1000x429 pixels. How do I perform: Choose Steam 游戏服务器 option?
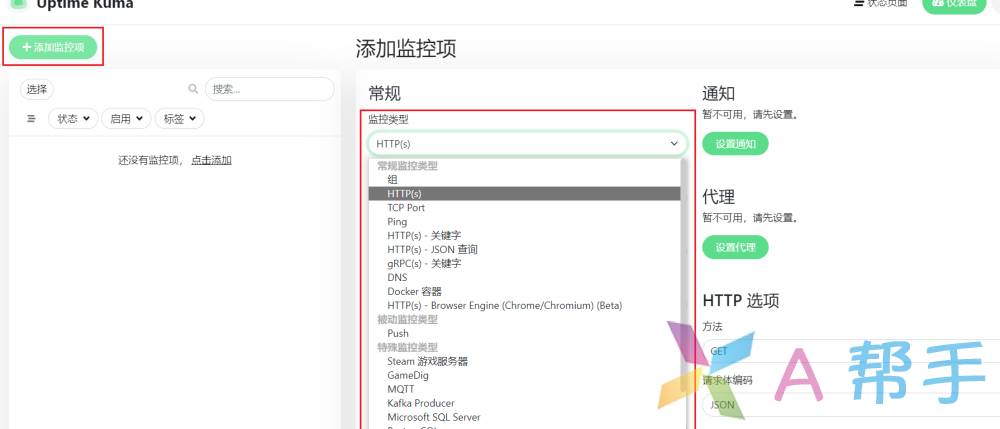pyautogui.click(x=524, y=361)
